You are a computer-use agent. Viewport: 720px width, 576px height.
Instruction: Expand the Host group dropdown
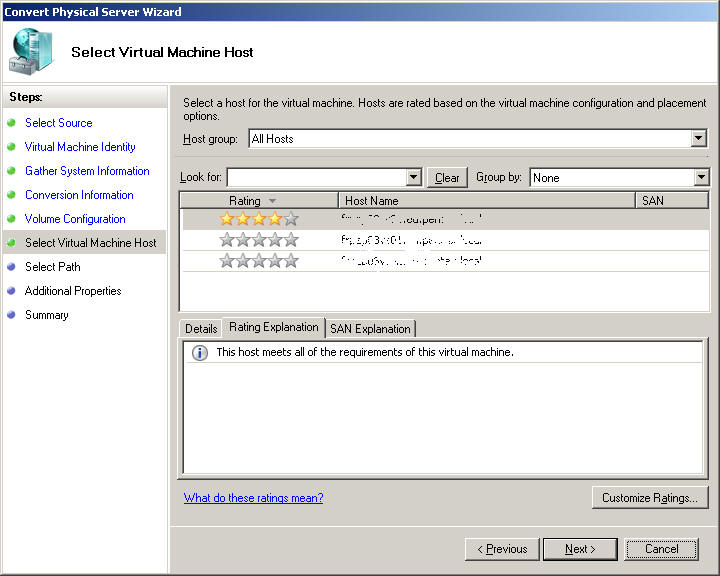(698, 139)
